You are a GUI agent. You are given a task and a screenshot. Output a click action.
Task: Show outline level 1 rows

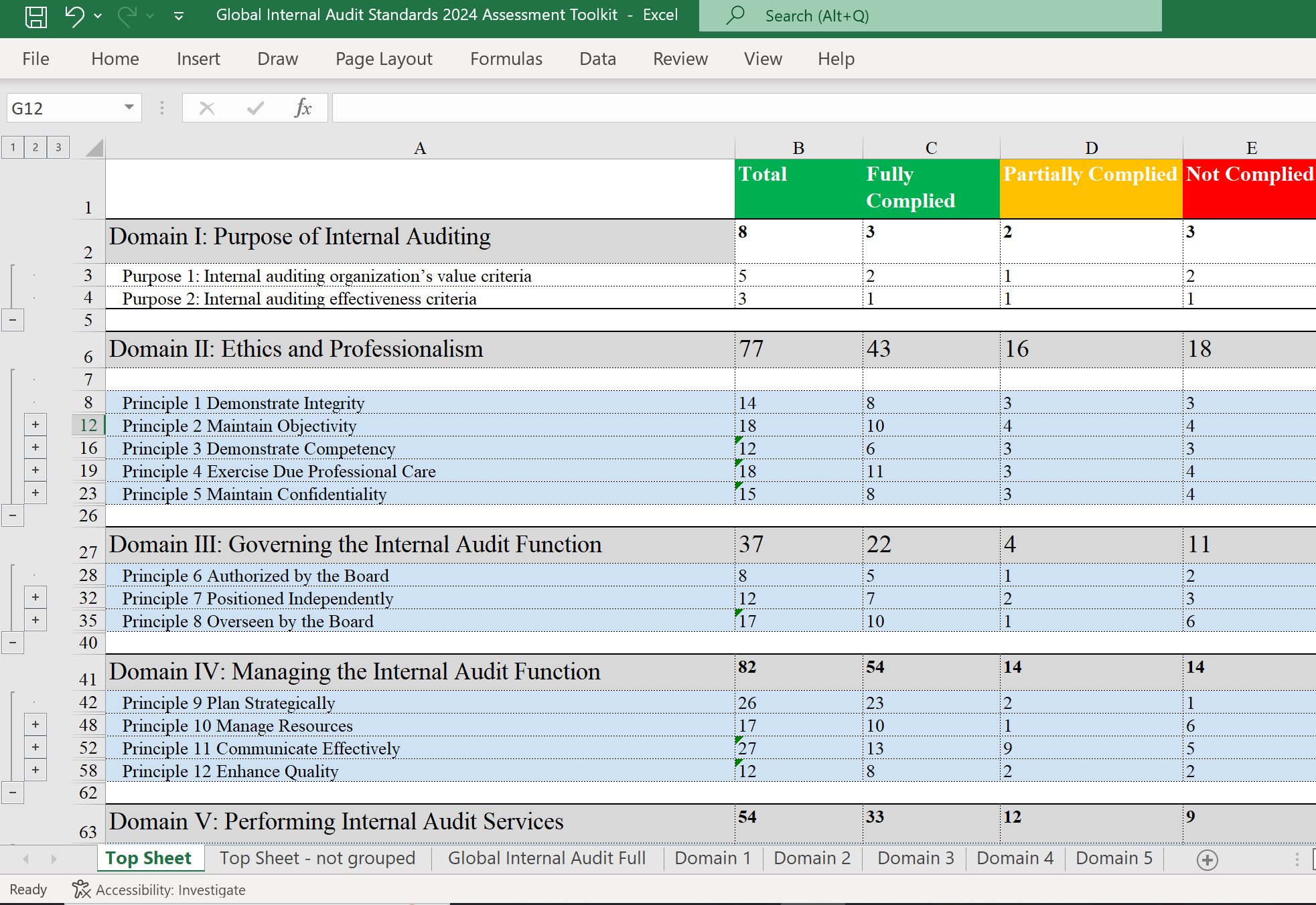(13, 147)
